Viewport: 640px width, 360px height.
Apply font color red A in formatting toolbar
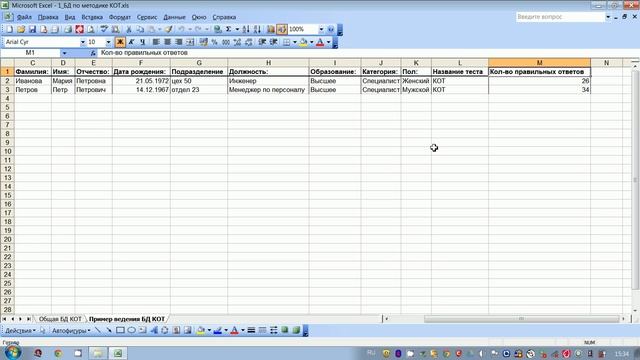click(x=320, y=42)
